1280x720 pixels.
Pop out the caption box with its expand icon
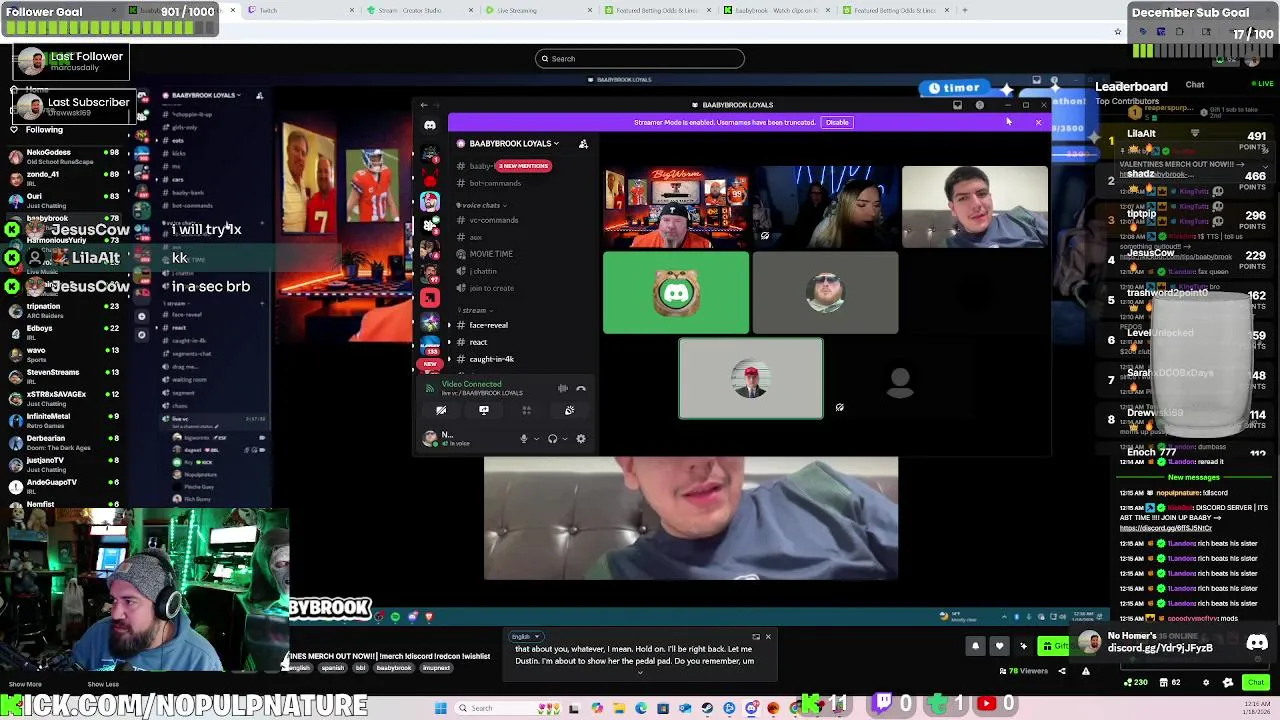click(756, 637)
